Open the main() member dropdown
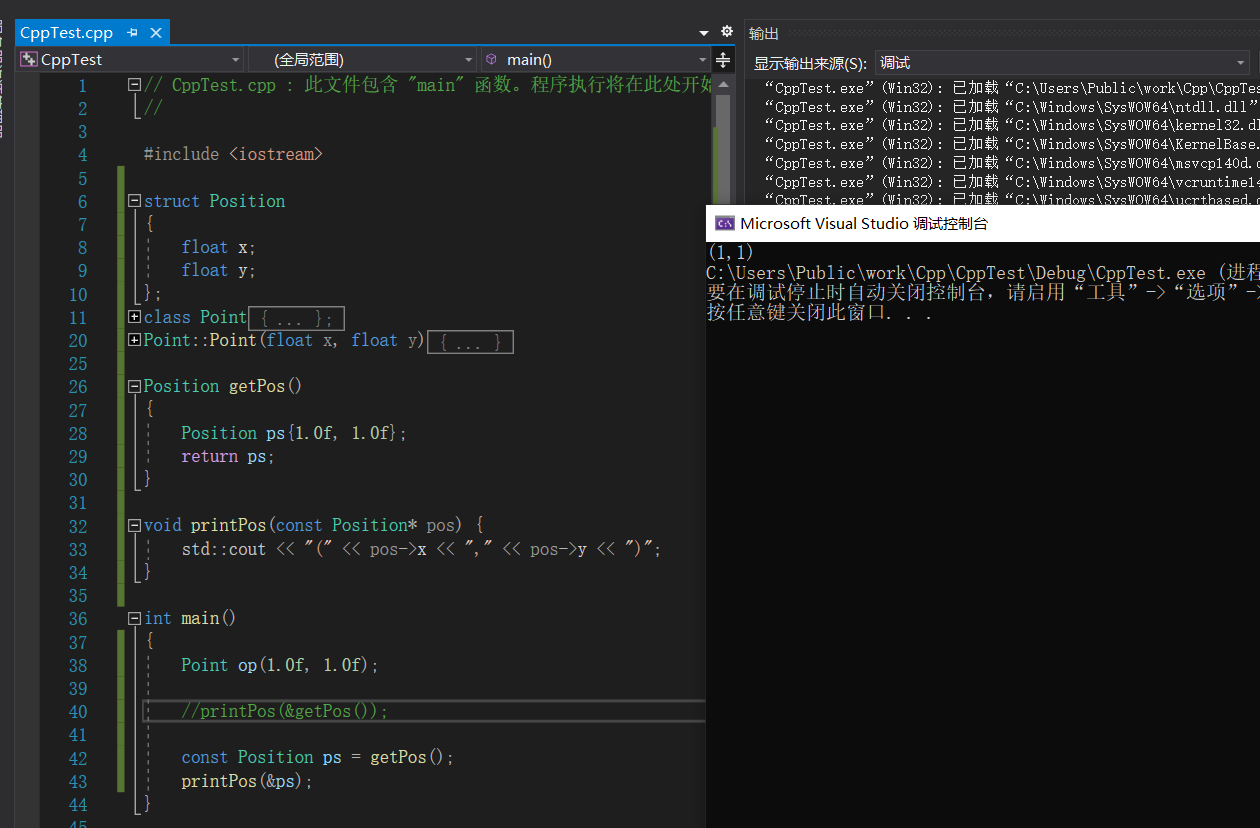The image size is (1260, 828). point(702,60)
